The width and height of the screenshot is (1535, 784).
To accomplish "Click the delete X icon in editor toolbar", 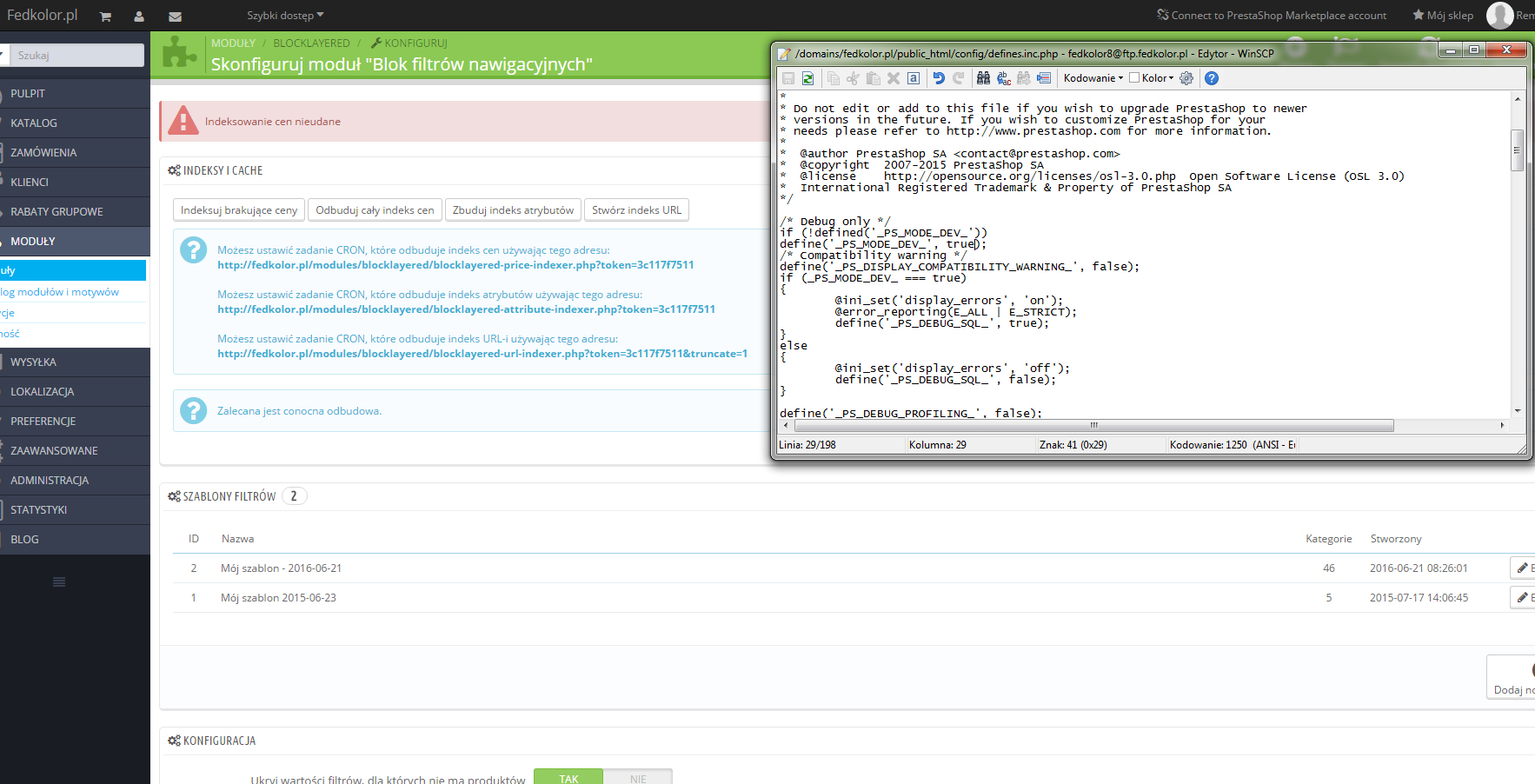I will pyautogui.click(x=894, y=78).
